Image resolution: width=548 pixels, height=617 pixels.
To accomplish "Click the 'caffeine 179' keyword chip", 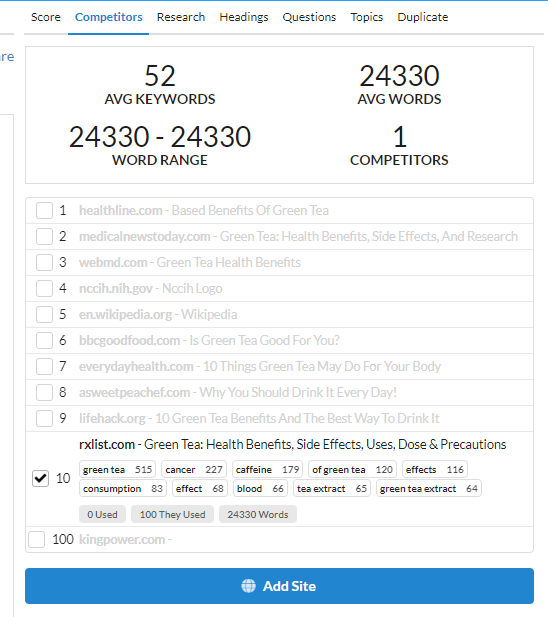I will [x=267, y=469].
